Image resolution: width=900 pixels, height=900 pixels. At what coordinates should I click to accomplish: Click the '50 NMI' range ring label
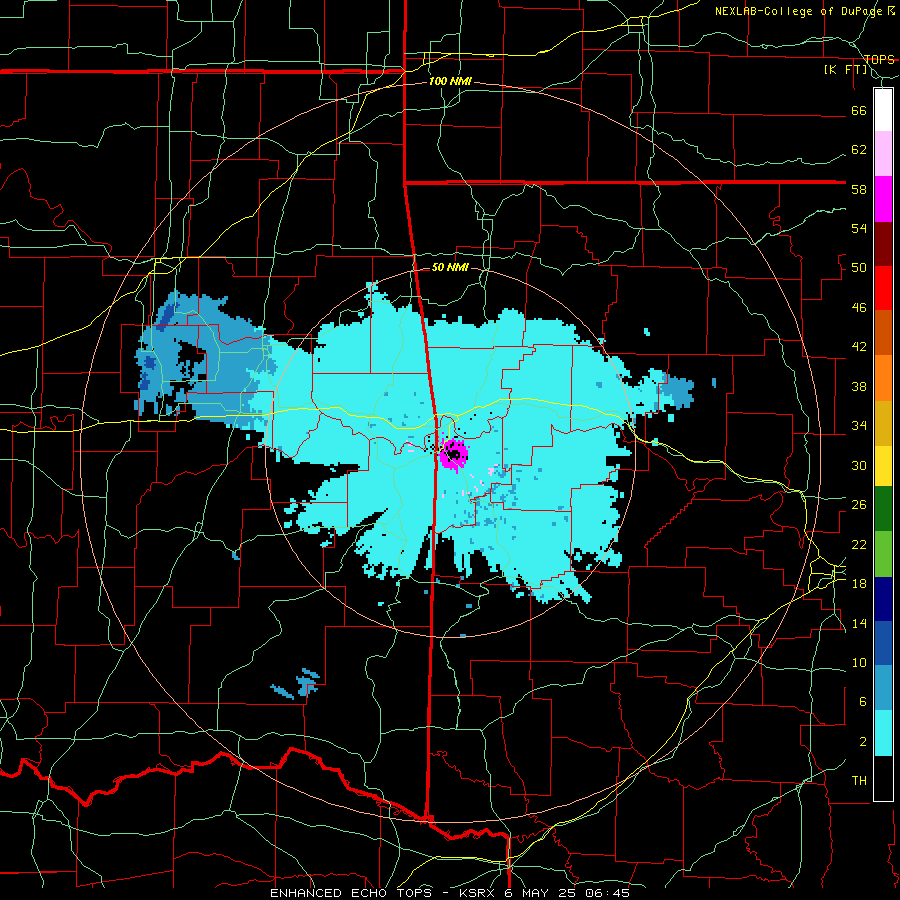point(450,267)
